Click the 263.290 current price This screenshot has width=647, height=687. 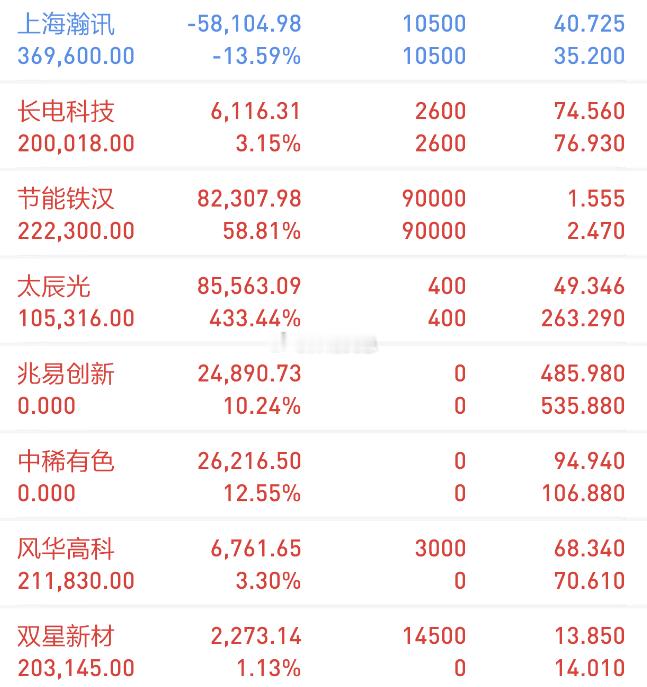pyautogui.click(x=583, y=319)
